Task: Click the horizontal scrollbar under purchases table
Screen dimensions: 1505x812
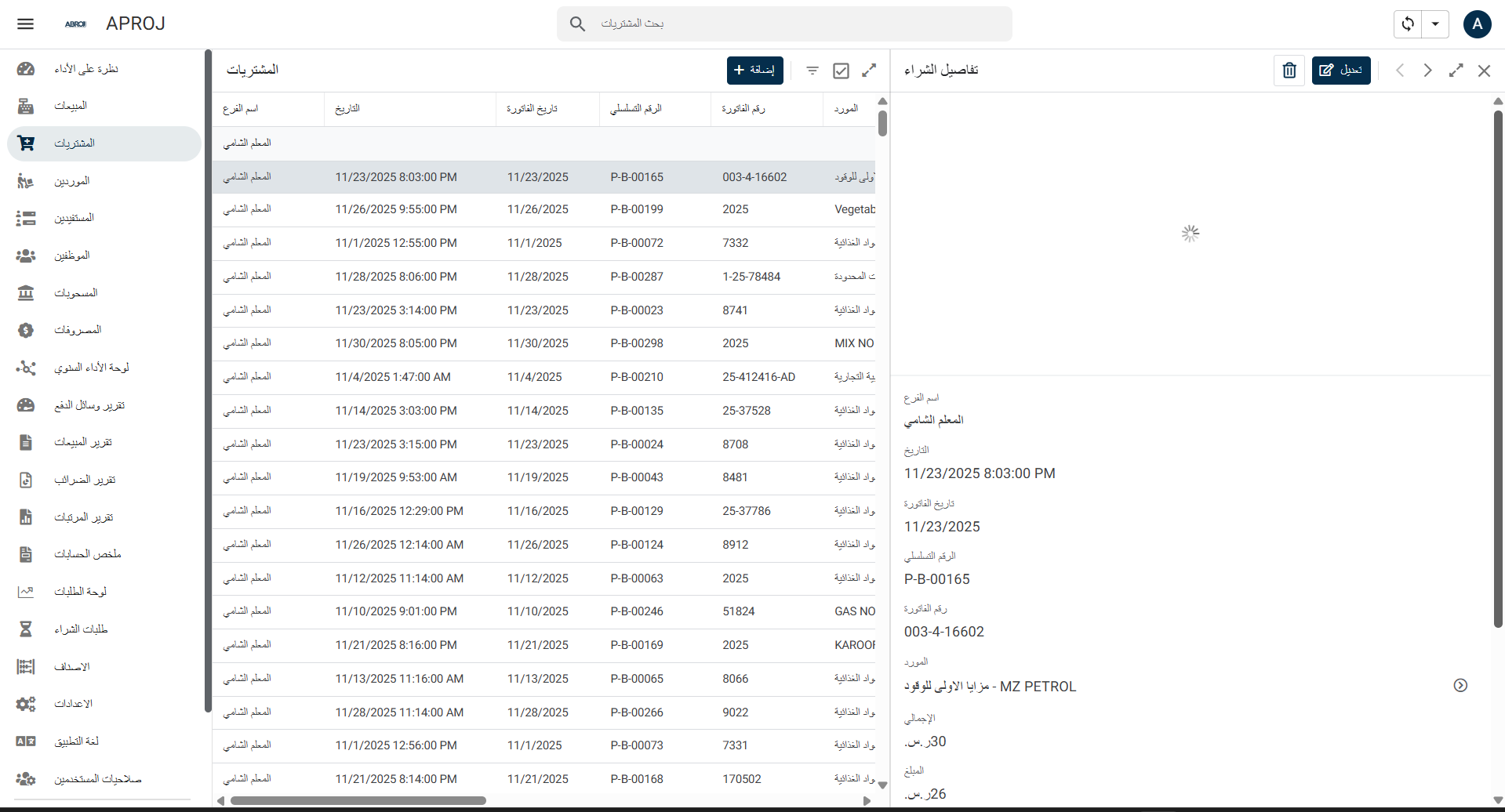Action: [358, 800]
